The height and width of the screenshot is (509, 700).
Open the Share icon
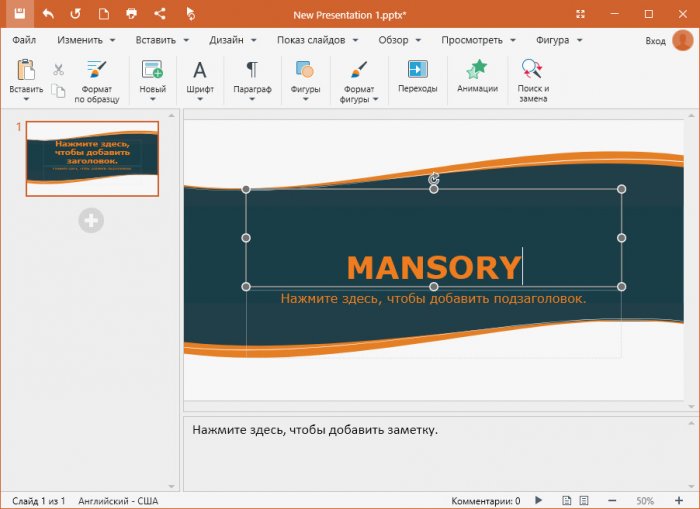pyautogui.click(x=159, y=14)
